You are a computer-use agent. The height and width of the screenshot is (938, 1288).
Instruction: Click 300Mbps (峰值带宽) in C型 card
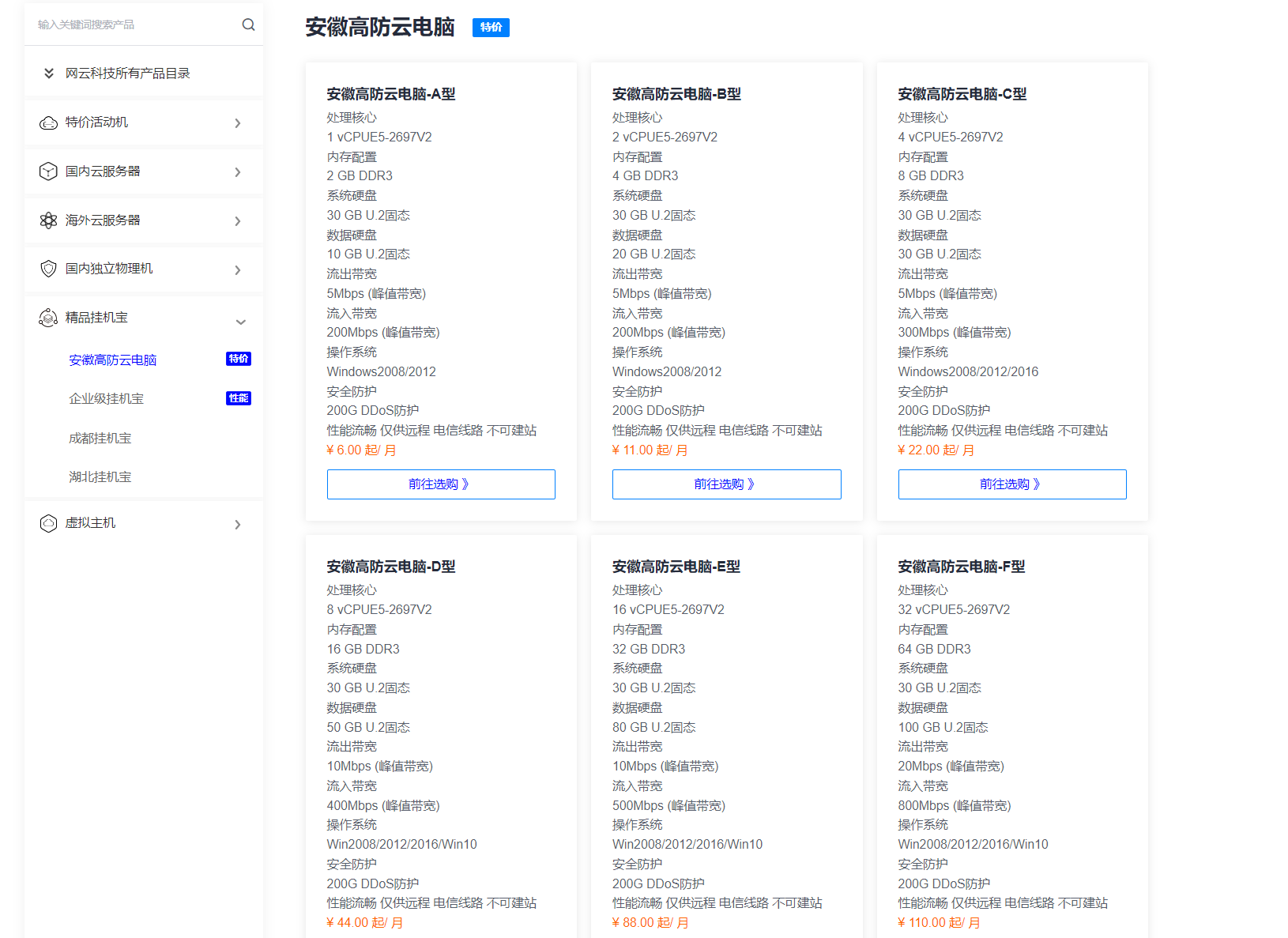955,333
